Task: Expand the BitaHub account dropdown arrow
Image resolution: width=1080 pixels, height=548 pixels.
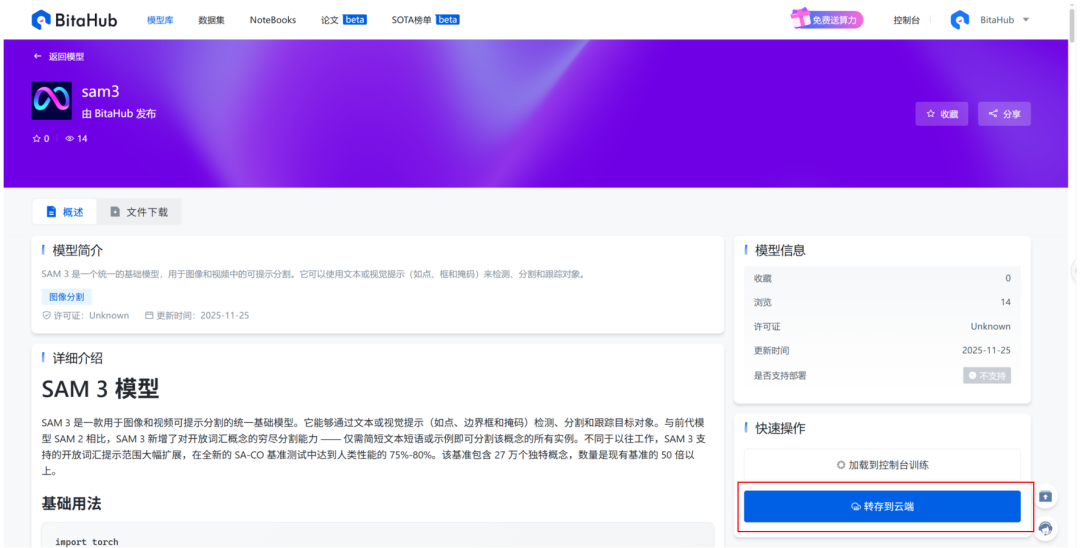Action: point(1026,19)
